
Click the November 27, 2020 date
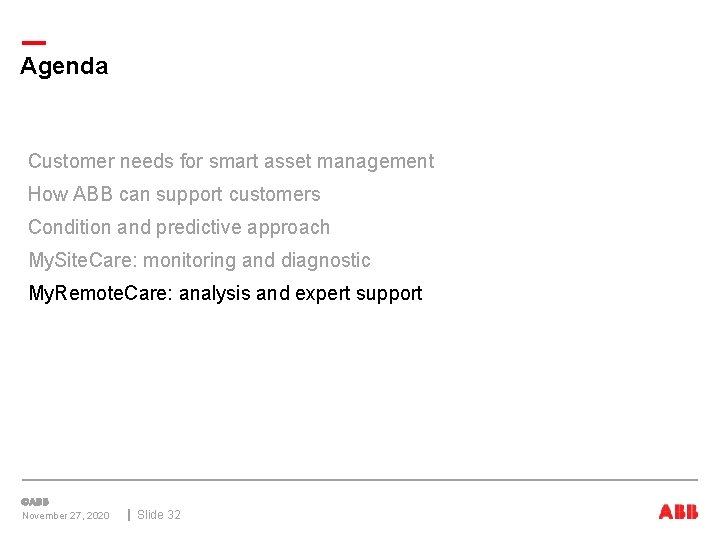66,516
